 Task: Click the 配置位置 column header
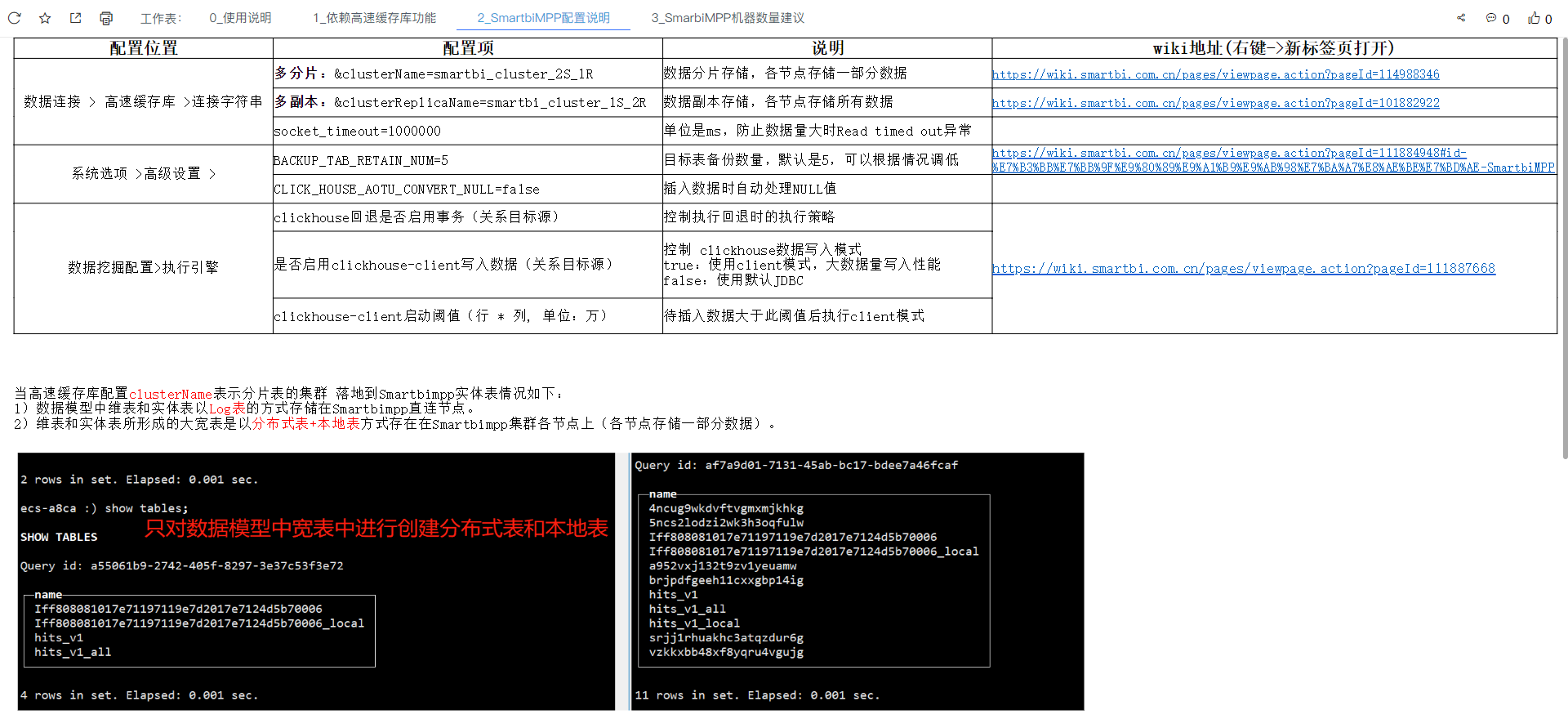click(144, 48)
